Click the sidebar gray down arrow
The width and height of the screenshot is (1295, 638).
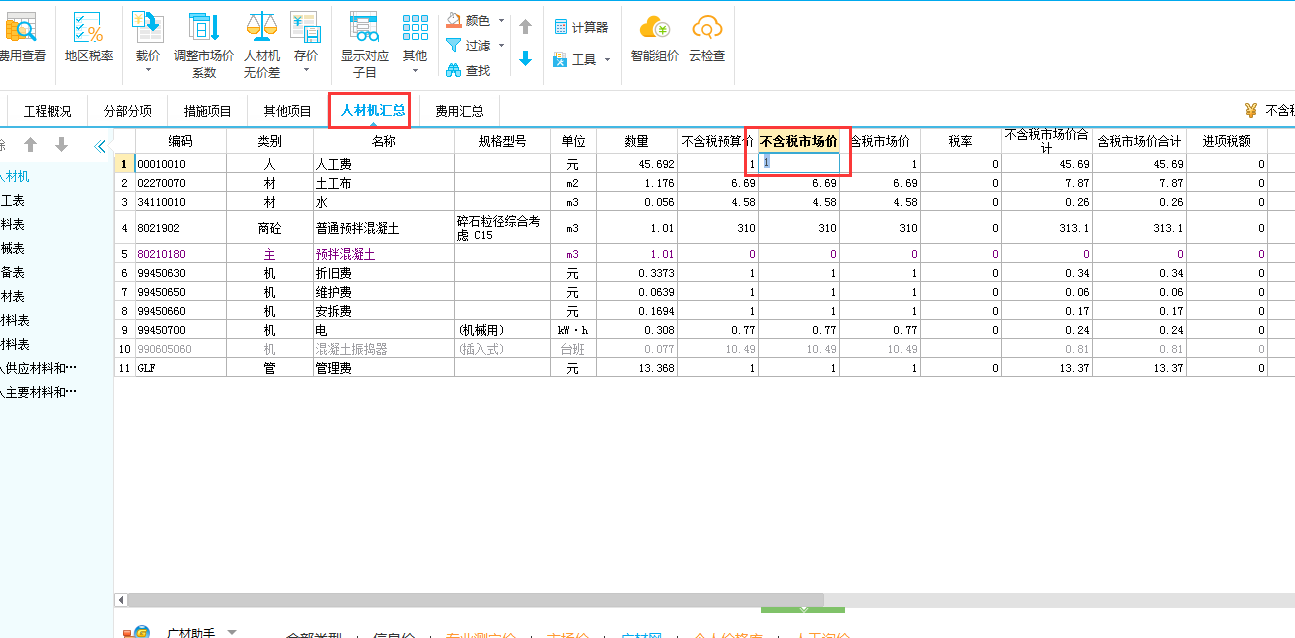(61, 145)
